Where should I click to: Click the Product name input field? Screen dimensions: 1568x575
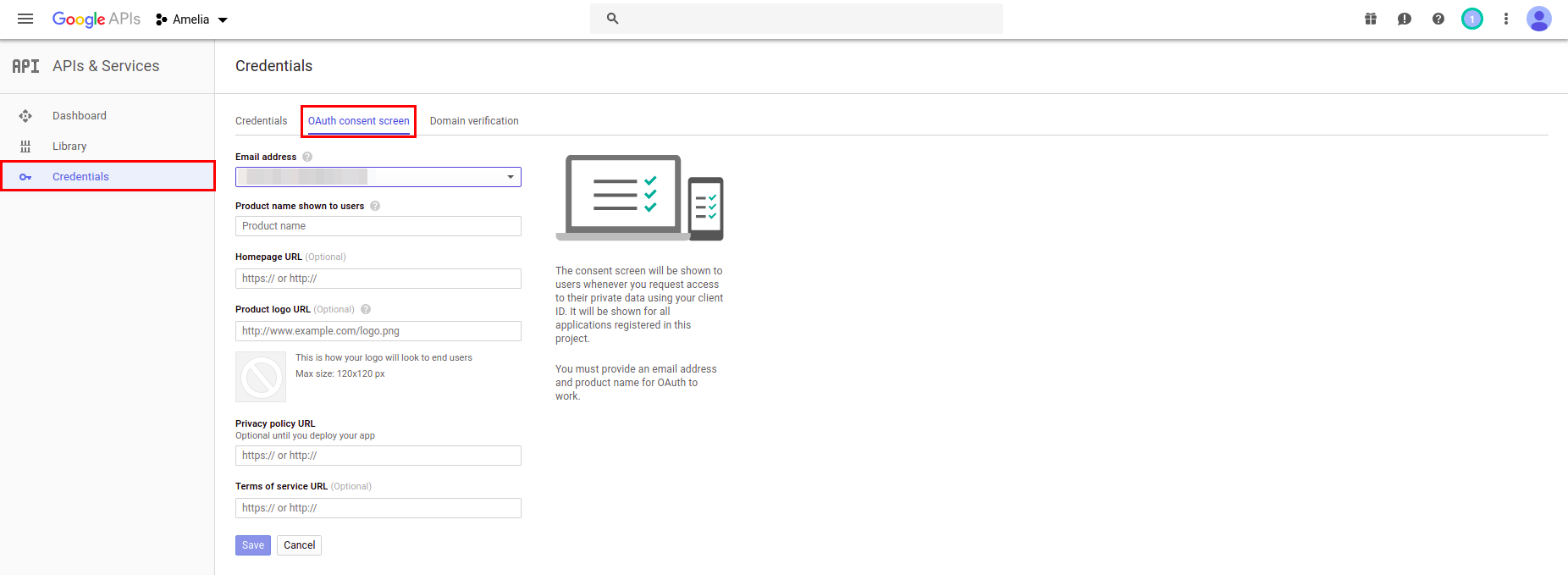pos(378,226)
